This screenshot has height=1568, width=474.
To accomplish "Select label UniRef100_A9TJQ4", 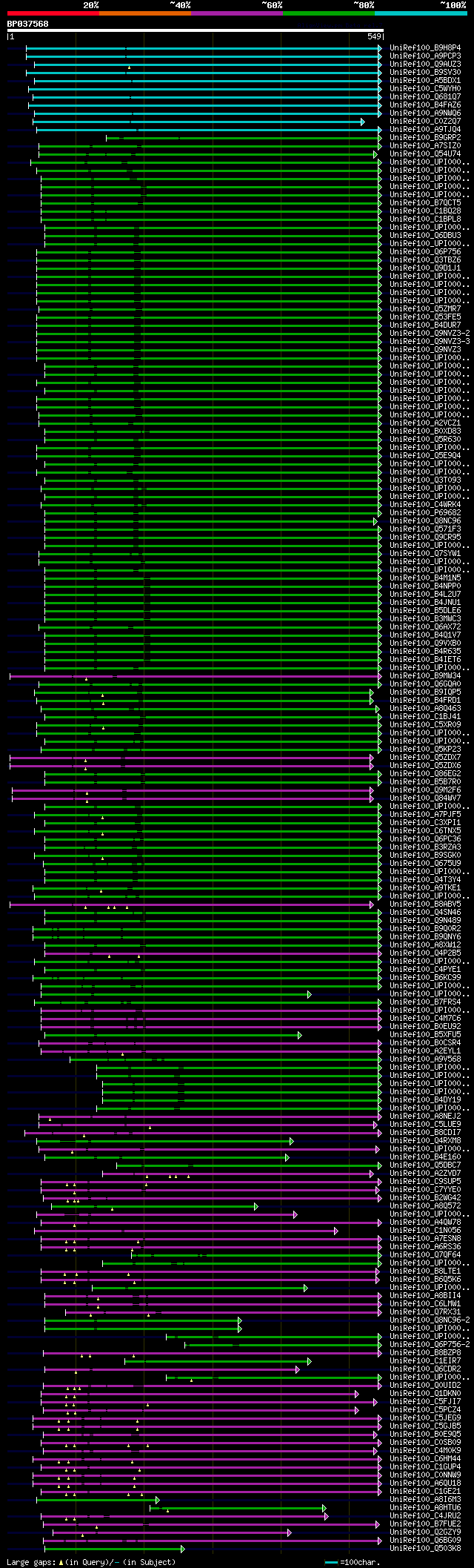I will click(425, 130).
